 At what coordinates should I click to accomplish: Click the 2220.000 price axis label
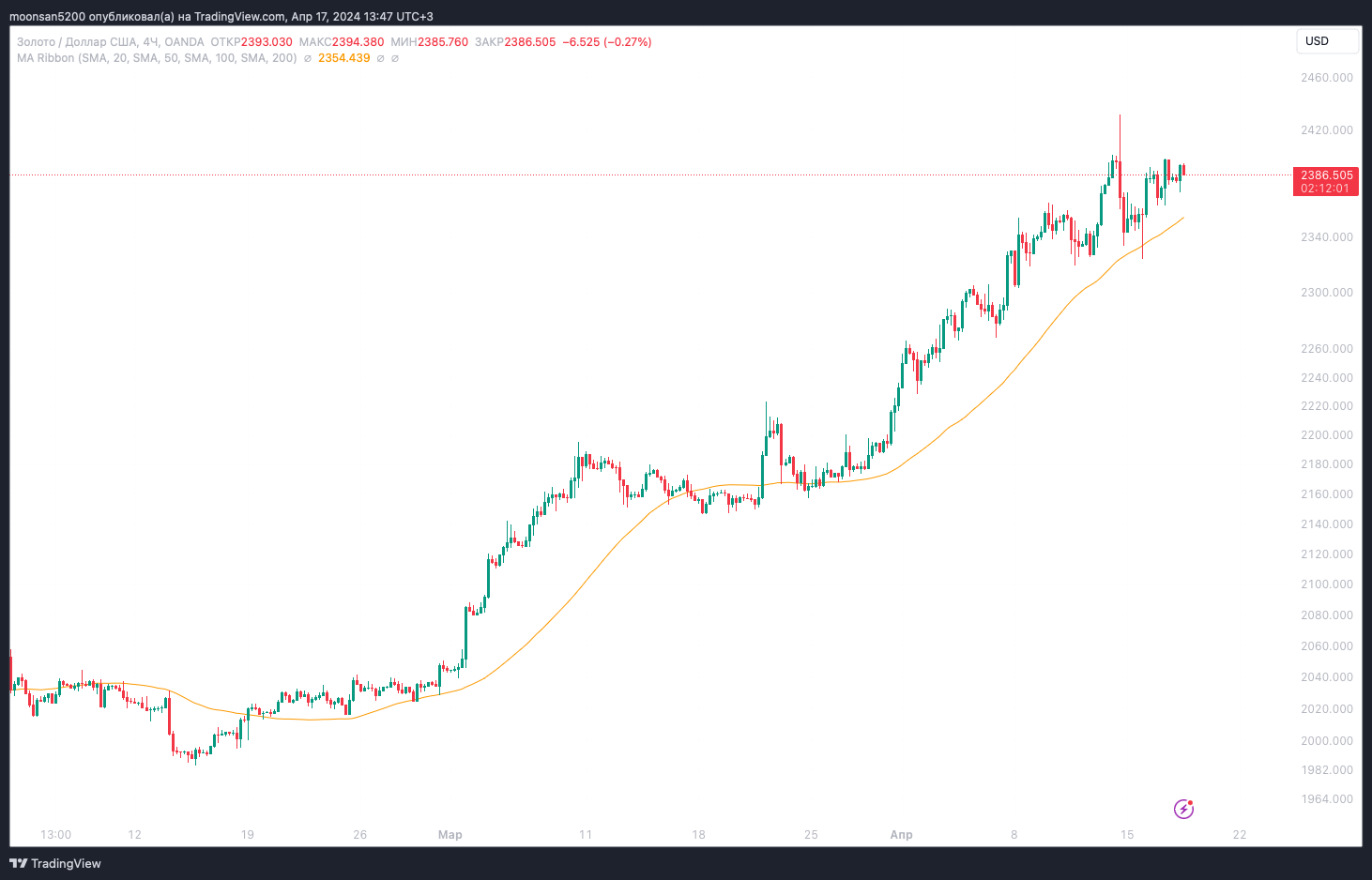click(1327, 406)
